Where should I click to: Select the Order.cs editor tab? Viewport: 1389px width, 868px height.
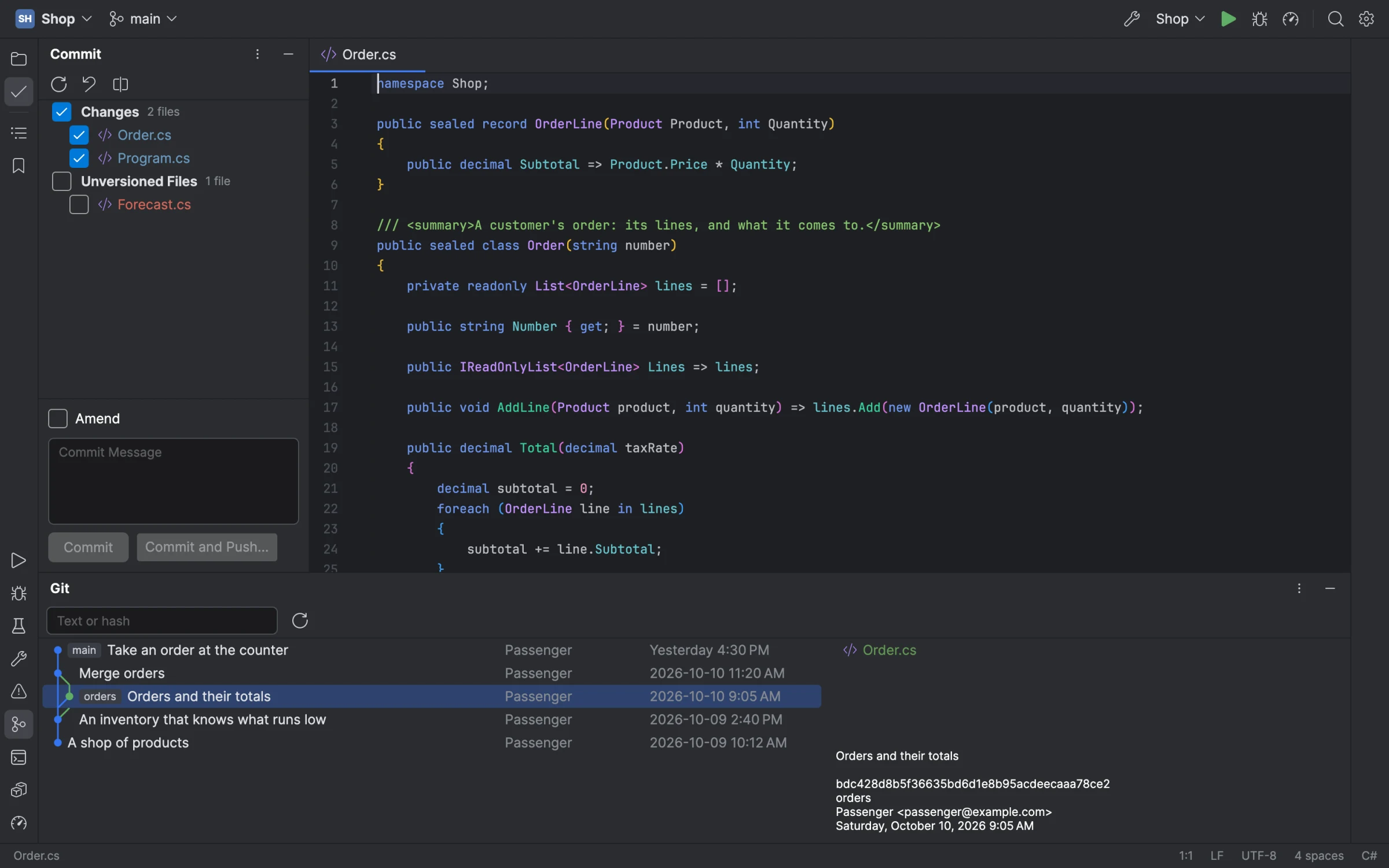click(x=367, y=55)
